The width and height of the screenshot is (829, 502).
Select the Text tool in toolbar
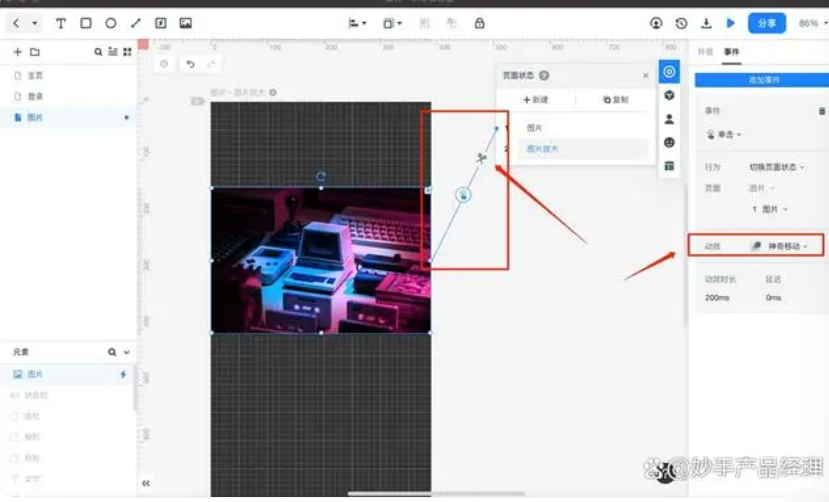tap(61, 23)
